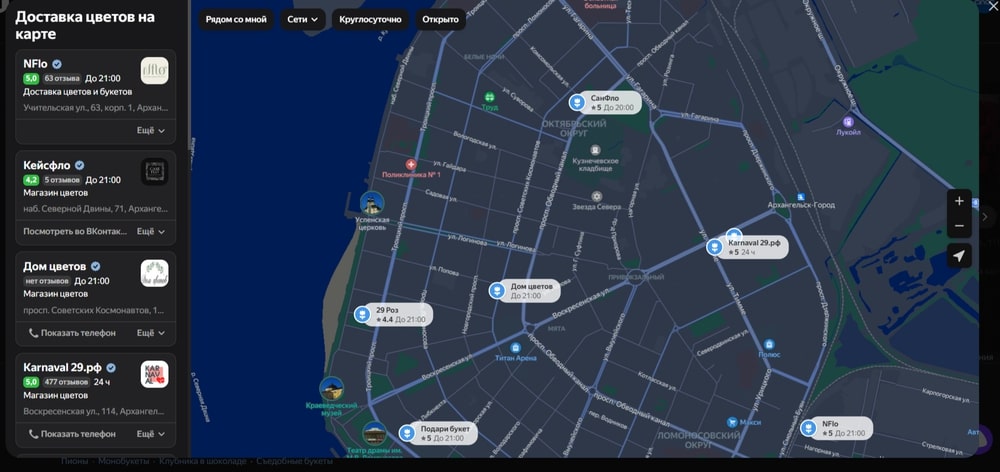Open Посмотреть во ВКонтакте link for Кейсфло
Viewport: 1000px width, 472px height.
(x=75, y=232)
